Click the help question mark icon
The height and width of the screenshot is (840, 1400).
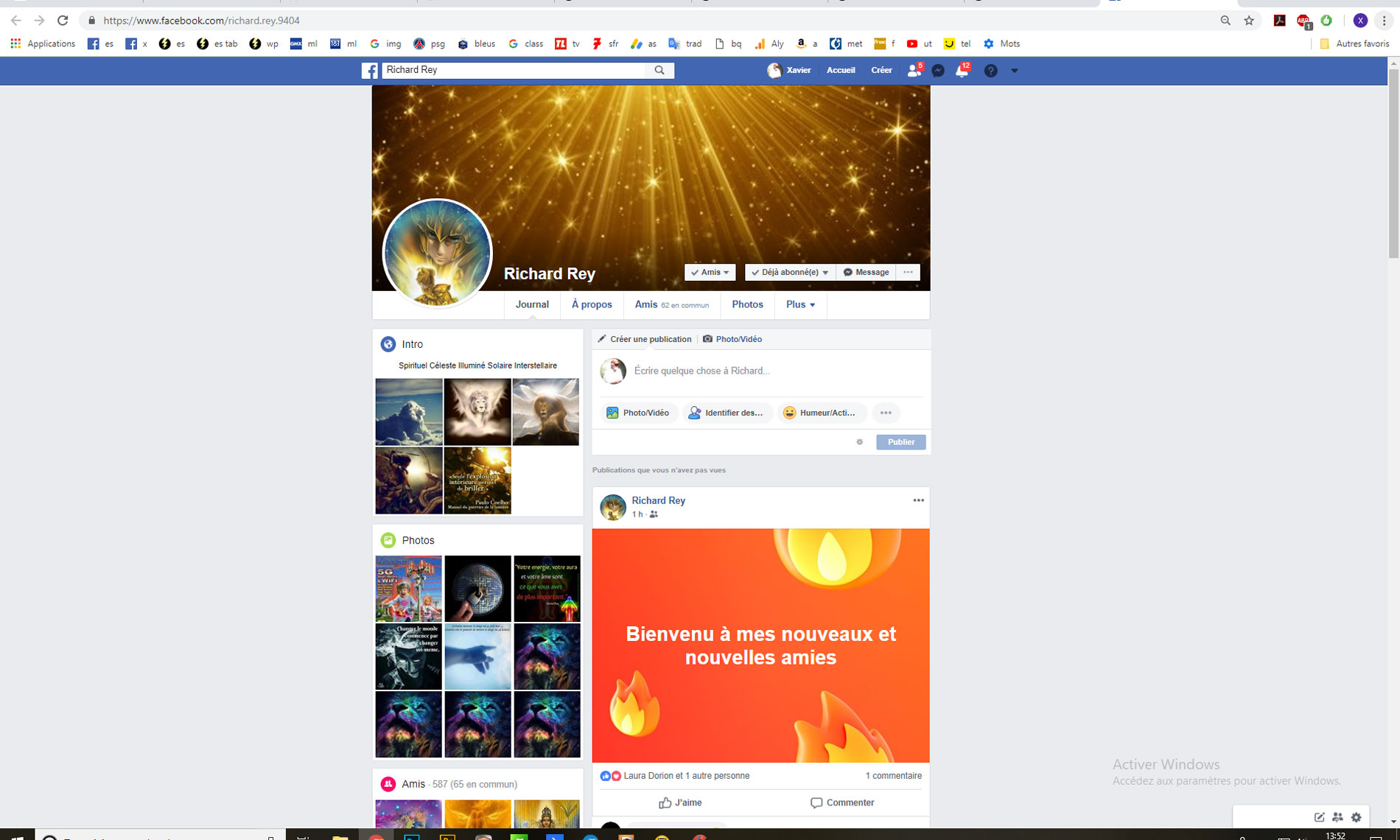(991, 71)
